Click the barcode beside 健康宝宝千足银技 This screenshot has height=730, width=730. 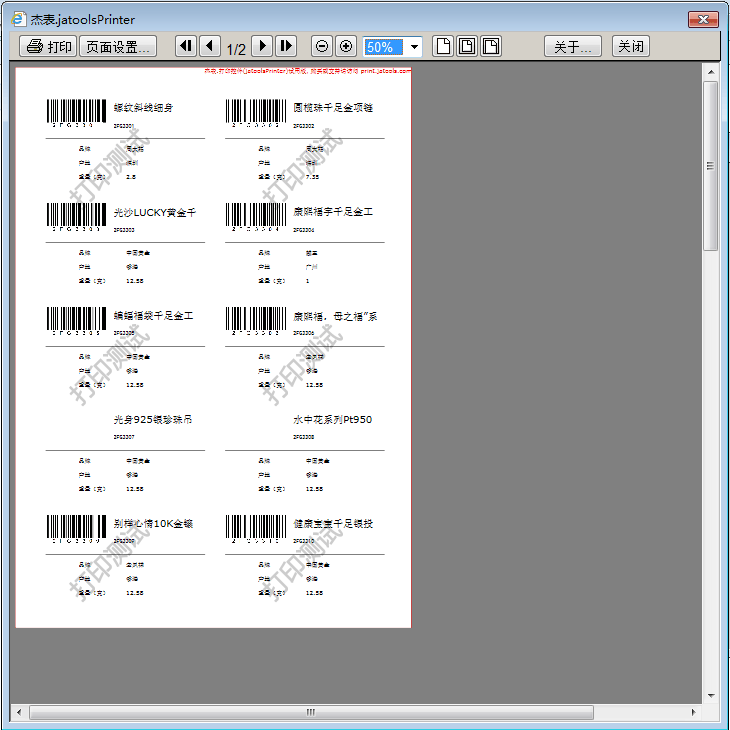256,529
